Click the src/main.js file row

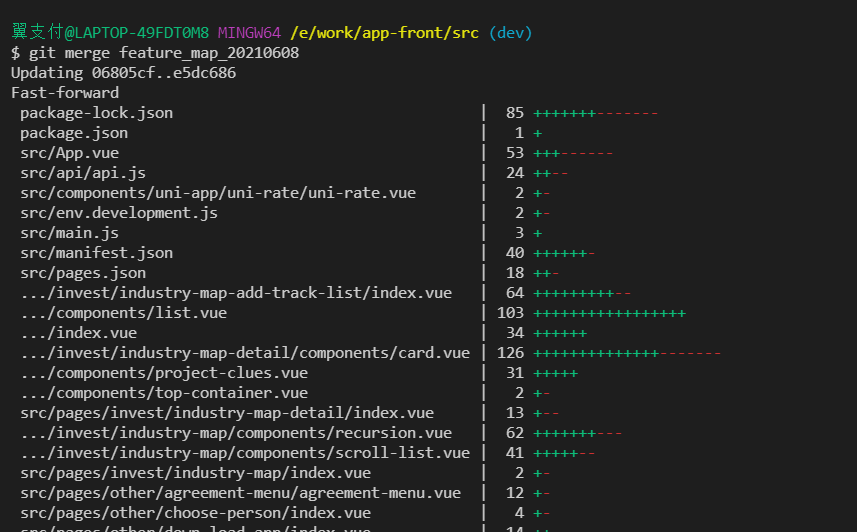click(69, 233)
